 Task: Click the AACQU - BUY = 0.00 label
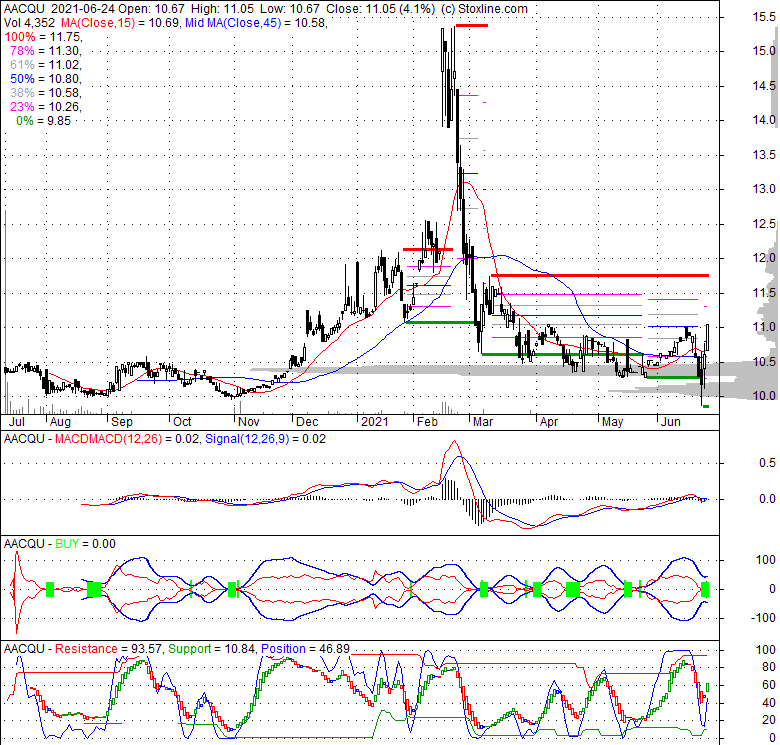(x=60, y=544)
